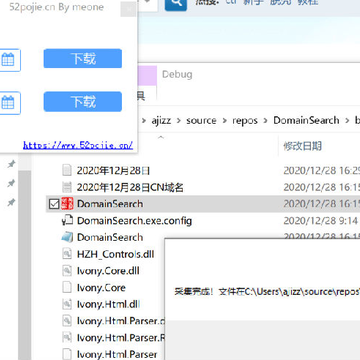Click the Ivony.Core.dll file icon
Screen dimensions: 360x360
[x=67, y=271]
